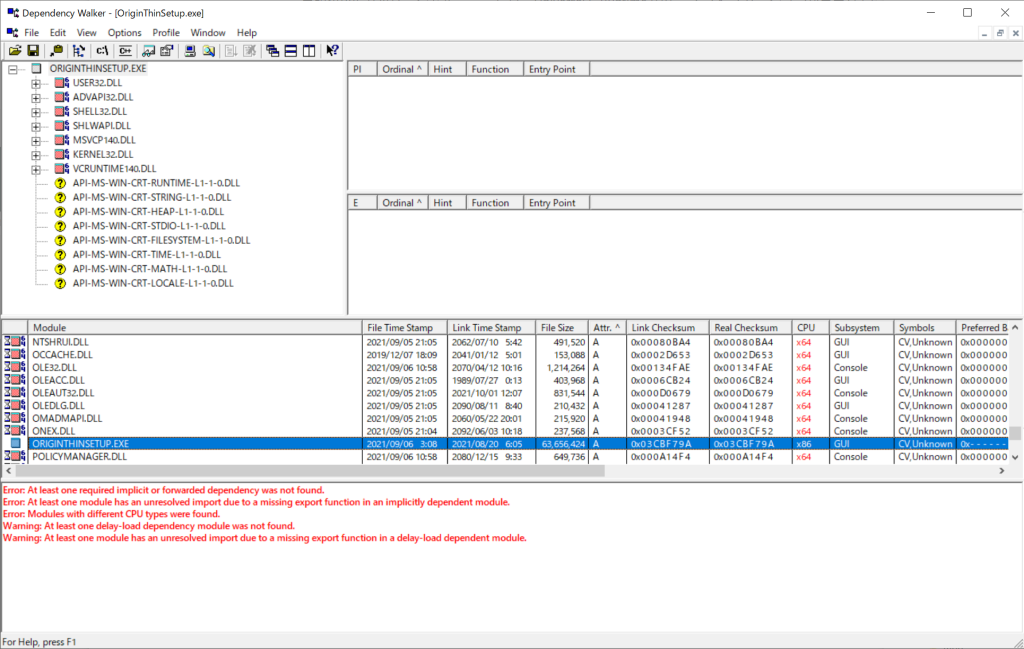Click the Context Help arrow-question icon

pyautogui.click(x=332, y=51)
